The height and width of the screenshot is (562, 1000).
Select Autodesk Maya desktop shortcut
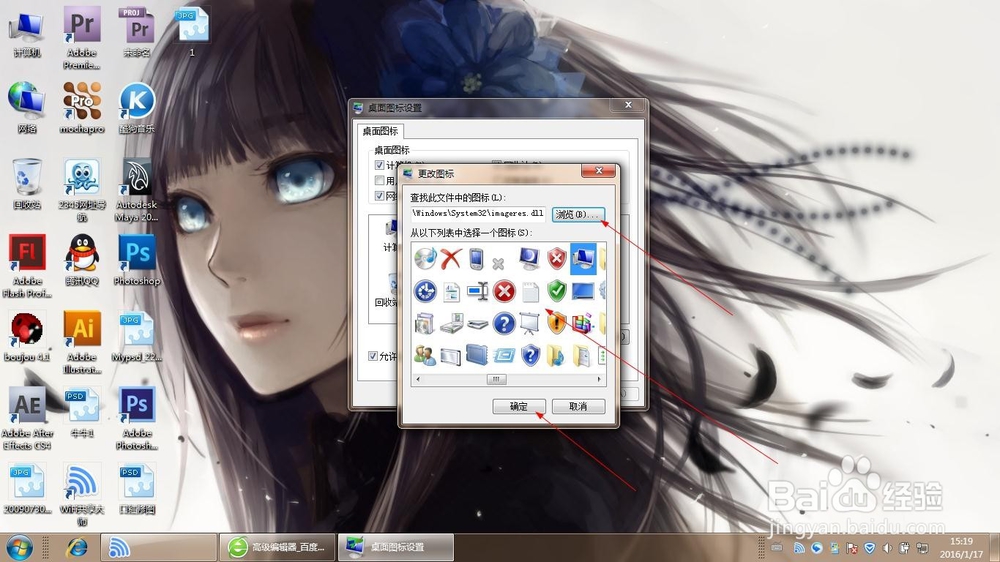[x=136, y=190]
